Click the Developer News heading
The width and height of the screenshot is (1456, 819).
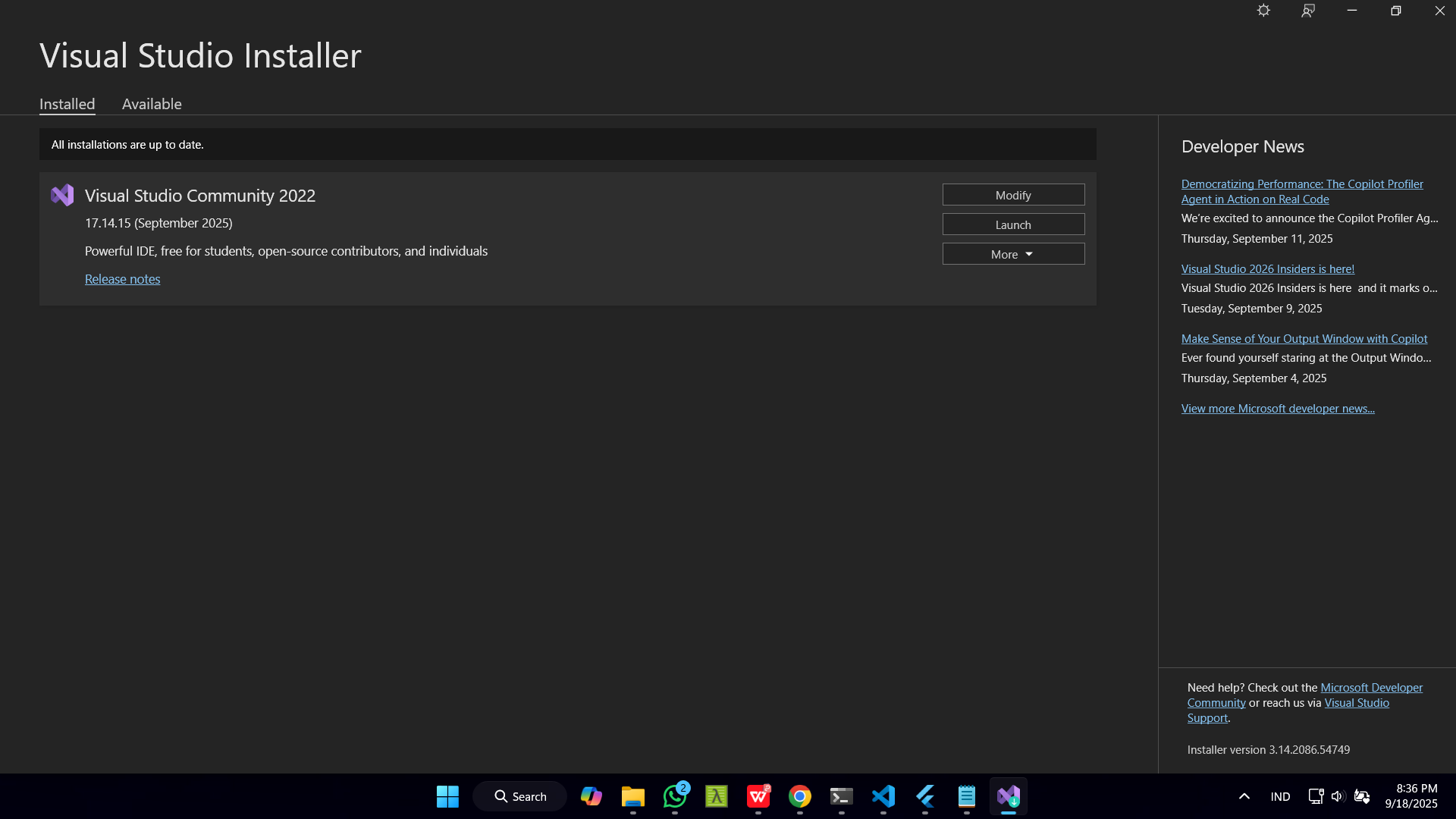1243,146
